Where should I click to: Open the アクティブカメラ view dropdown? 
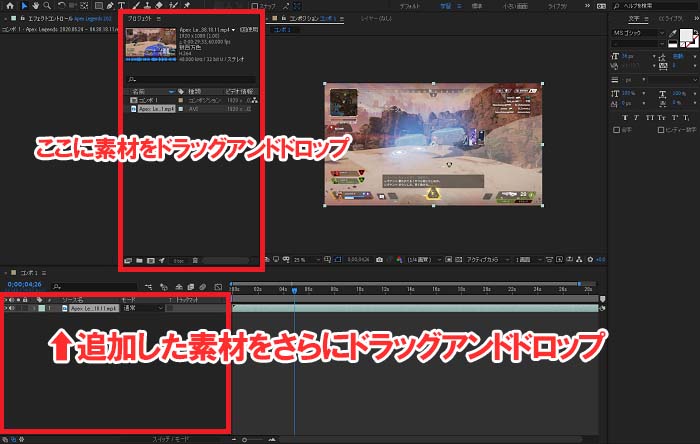point(488,260)
